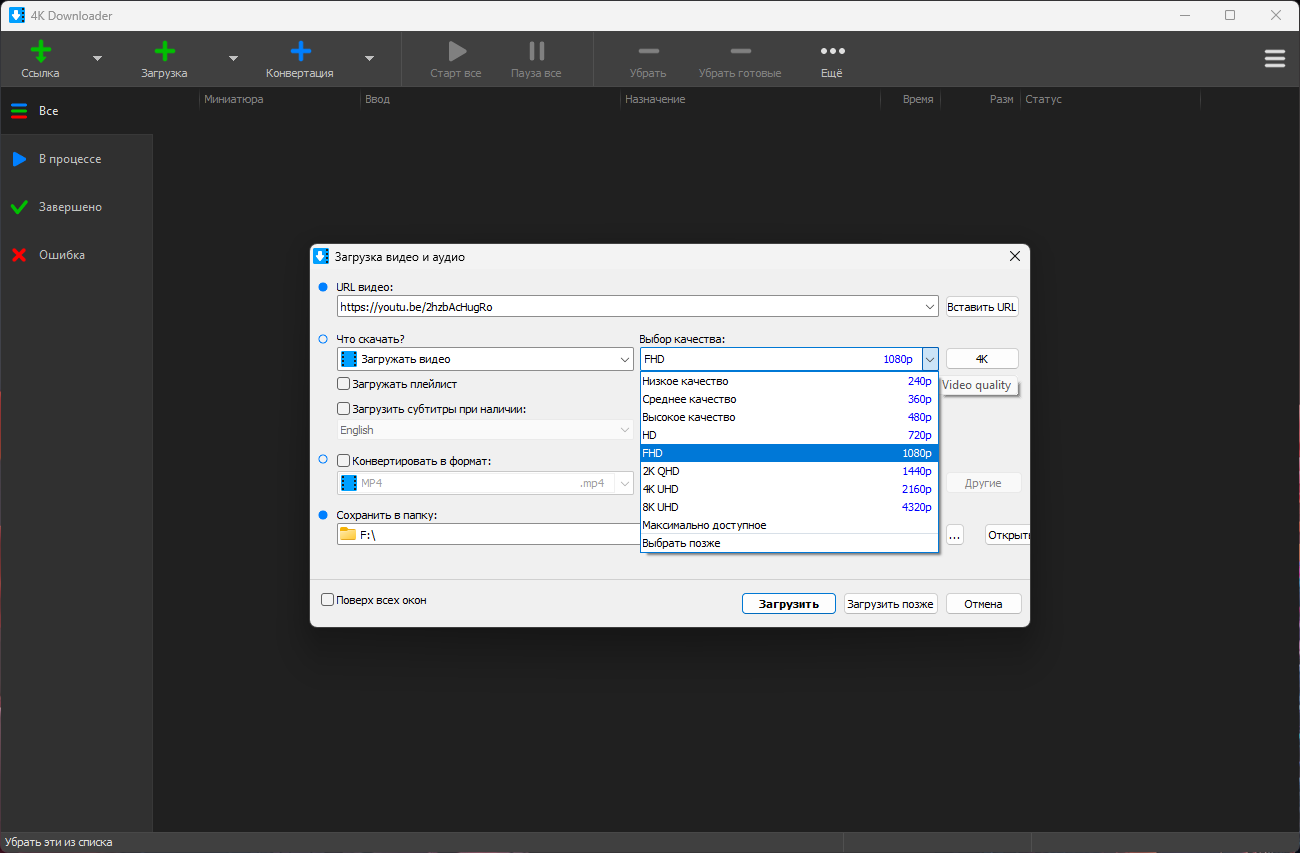Choose HD 720p quality option
Viewport: 1300px width, 853px height.
[789, 435]
